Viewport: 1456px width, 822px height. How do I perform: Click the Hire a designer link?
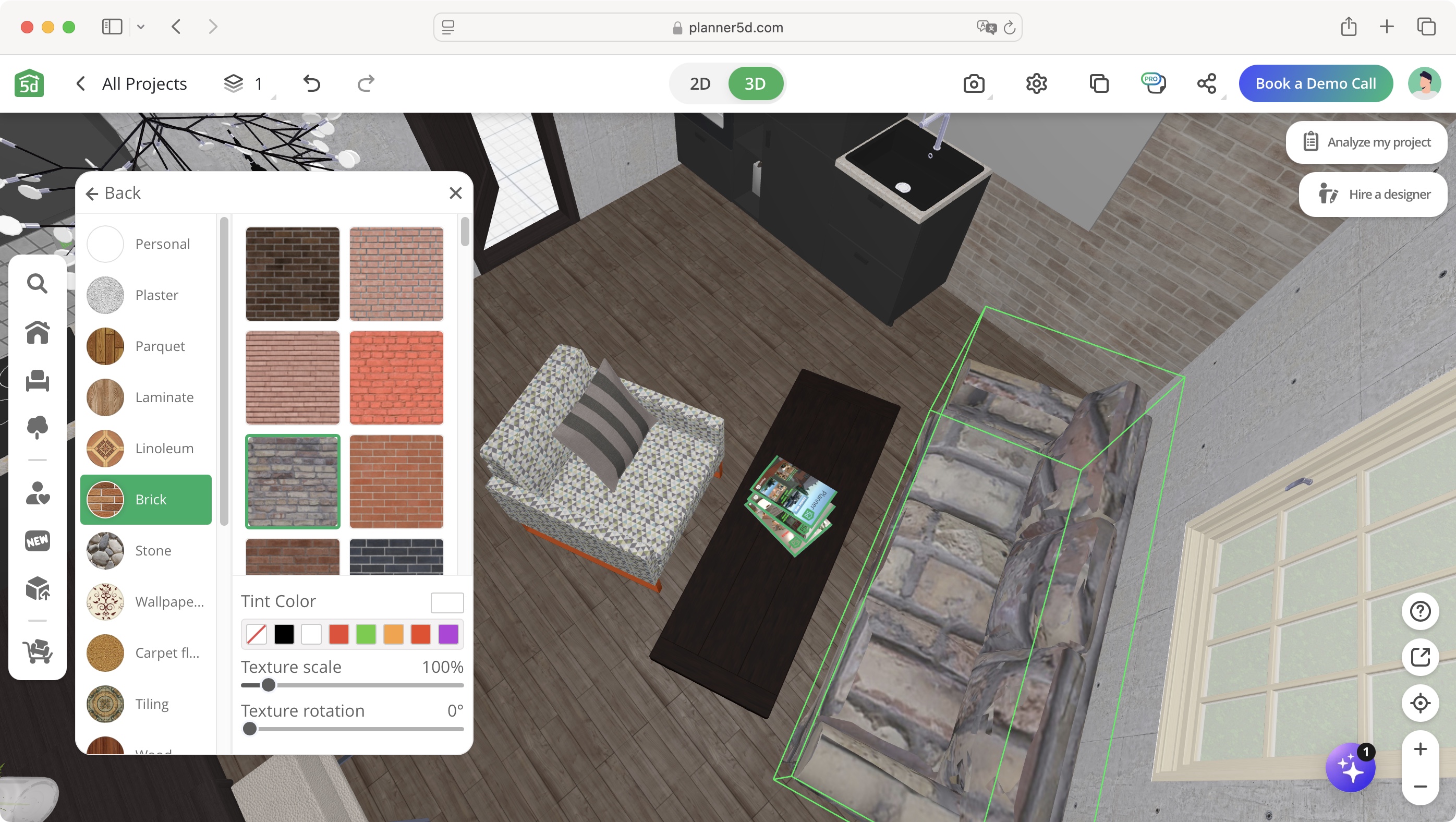(1373, 194)
